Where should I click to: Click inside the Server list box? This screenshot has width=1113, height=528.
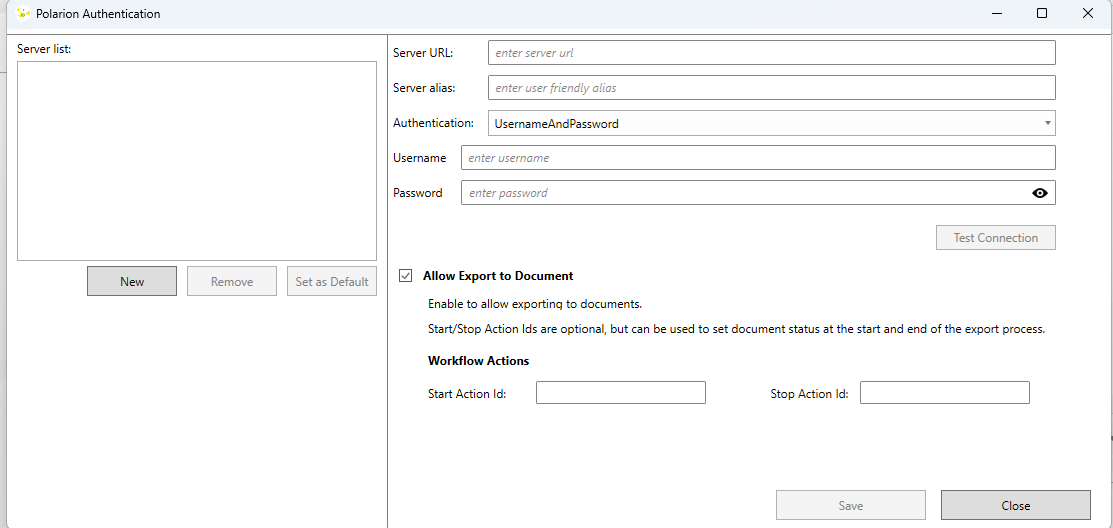click(197, 161)
